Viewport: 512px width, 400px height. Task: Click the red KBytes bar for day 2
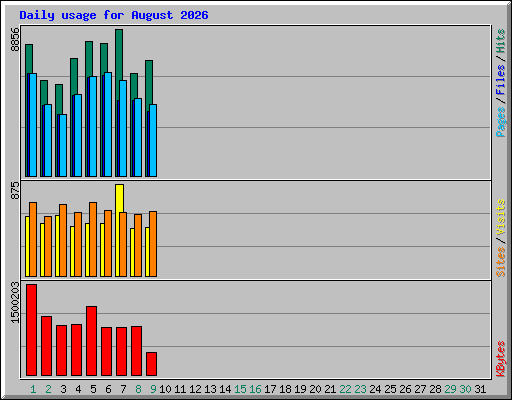click(x=47, y=346)
